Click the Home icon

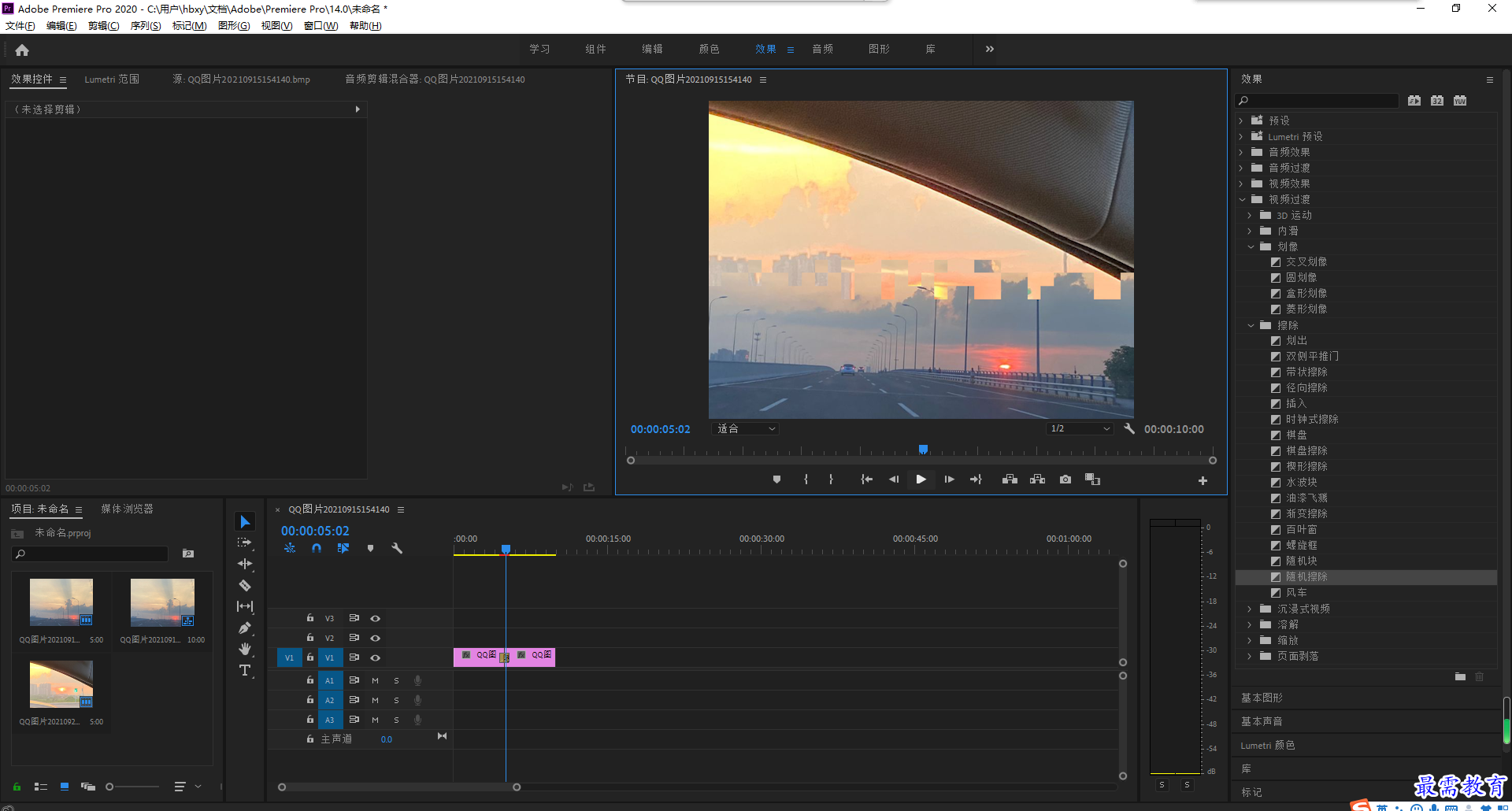pos(22,50)
